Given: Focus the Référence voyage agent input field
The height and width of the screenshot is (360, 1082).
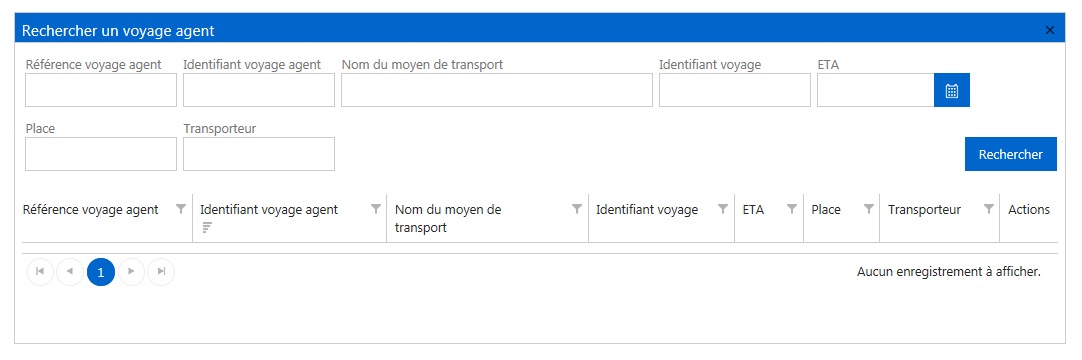Looking at the screenshot, I should pyautogui.click(x=101, y=90).
